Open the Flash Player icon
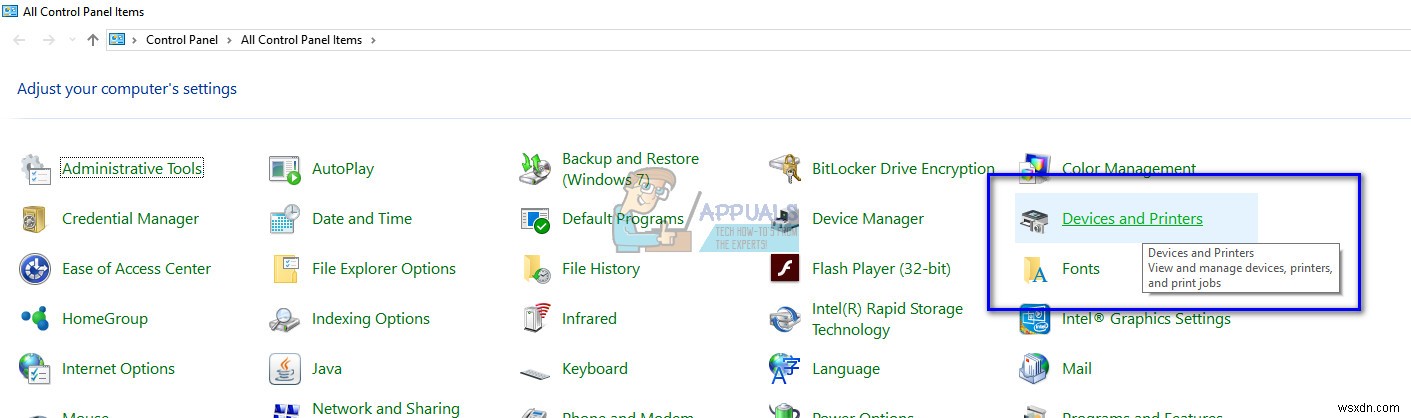Image resolution: width=1411 pixels, height=418 pixels. click(x=785, y=269)
